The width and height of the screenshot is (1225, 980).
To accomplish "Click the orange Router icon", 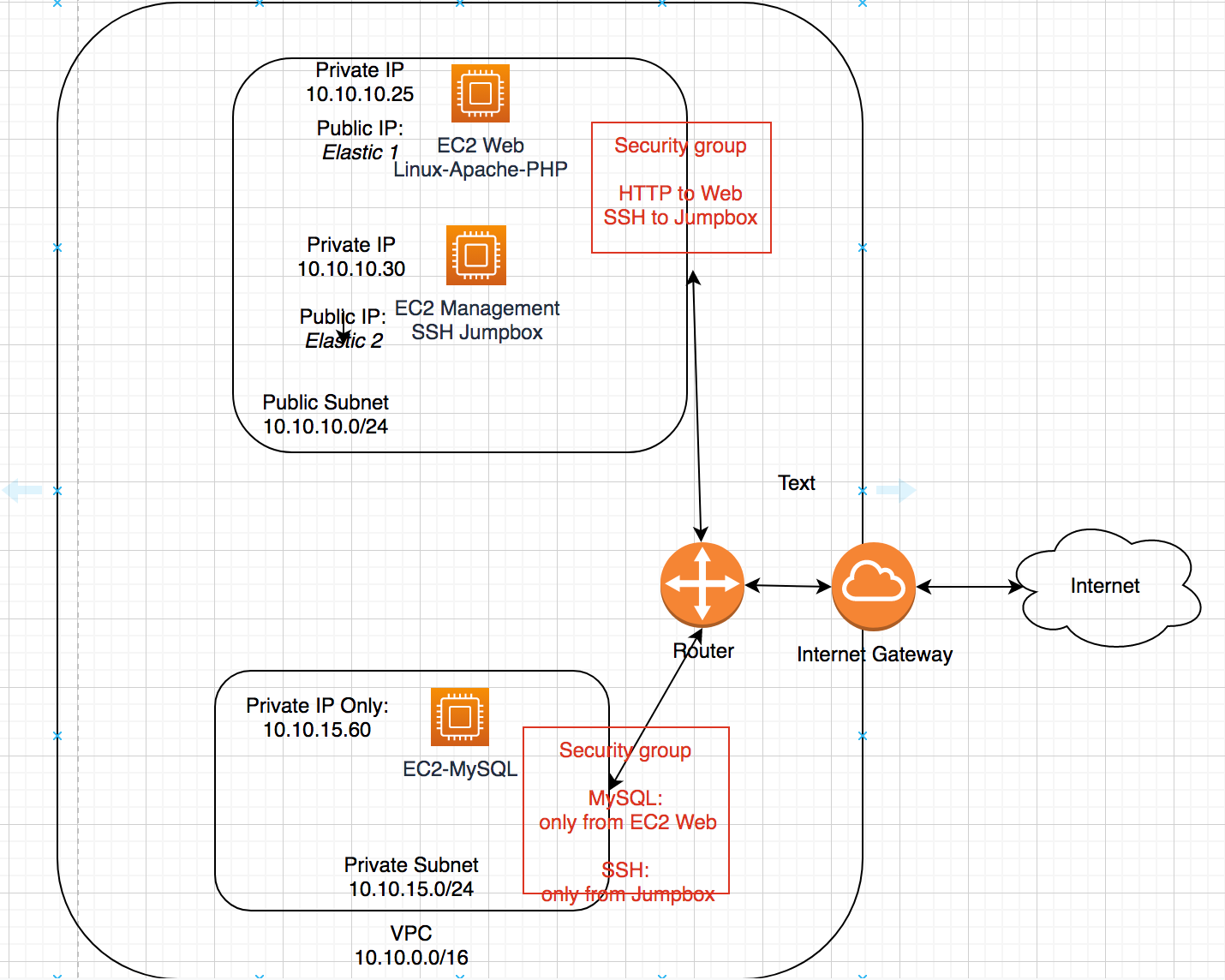I will (702, 584).
